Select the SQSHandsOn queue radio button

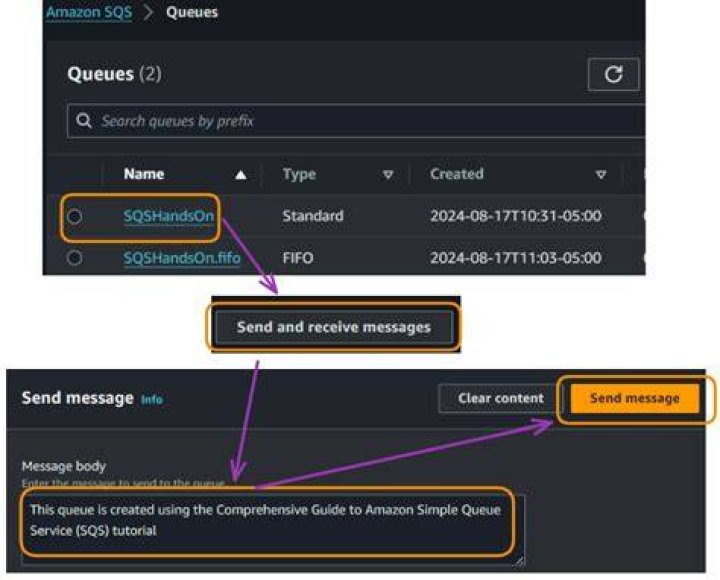coord(74,216)
